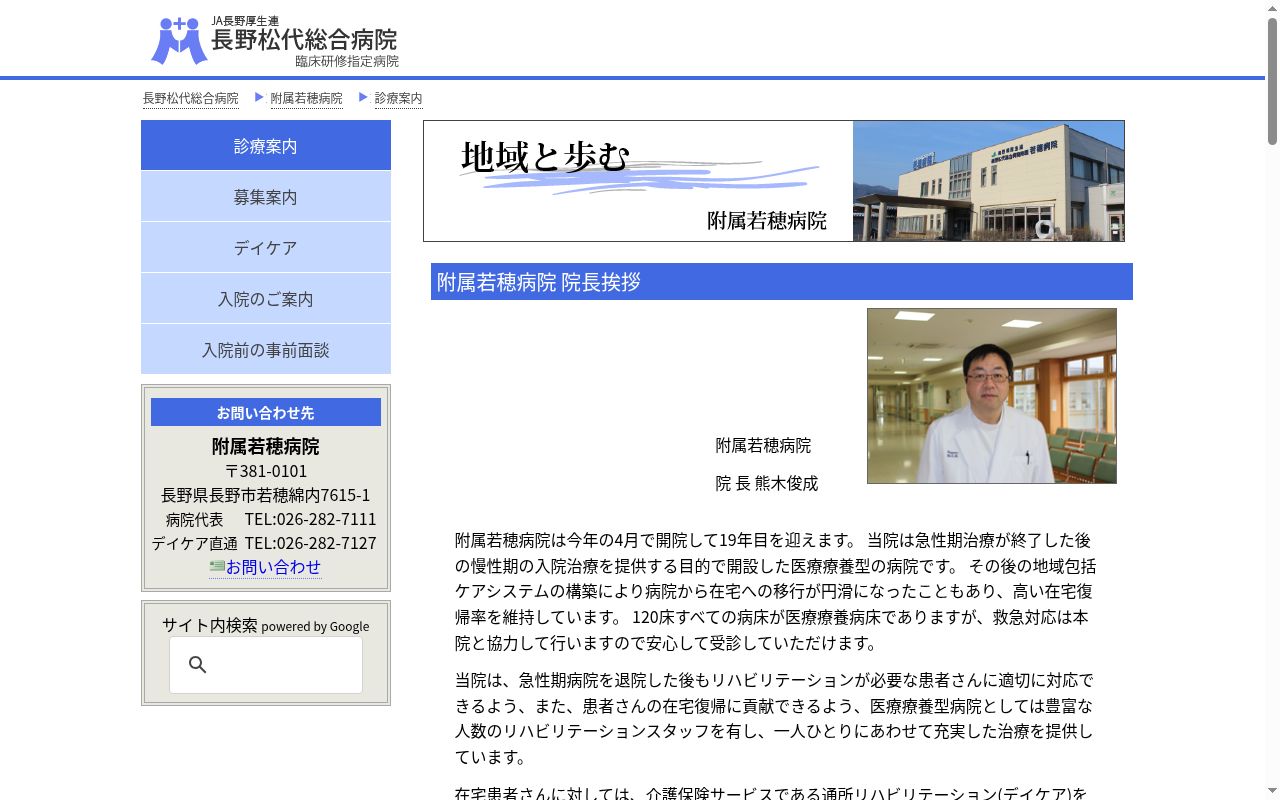Click the TEL:026-282-7111 phone number

[311, 519]
